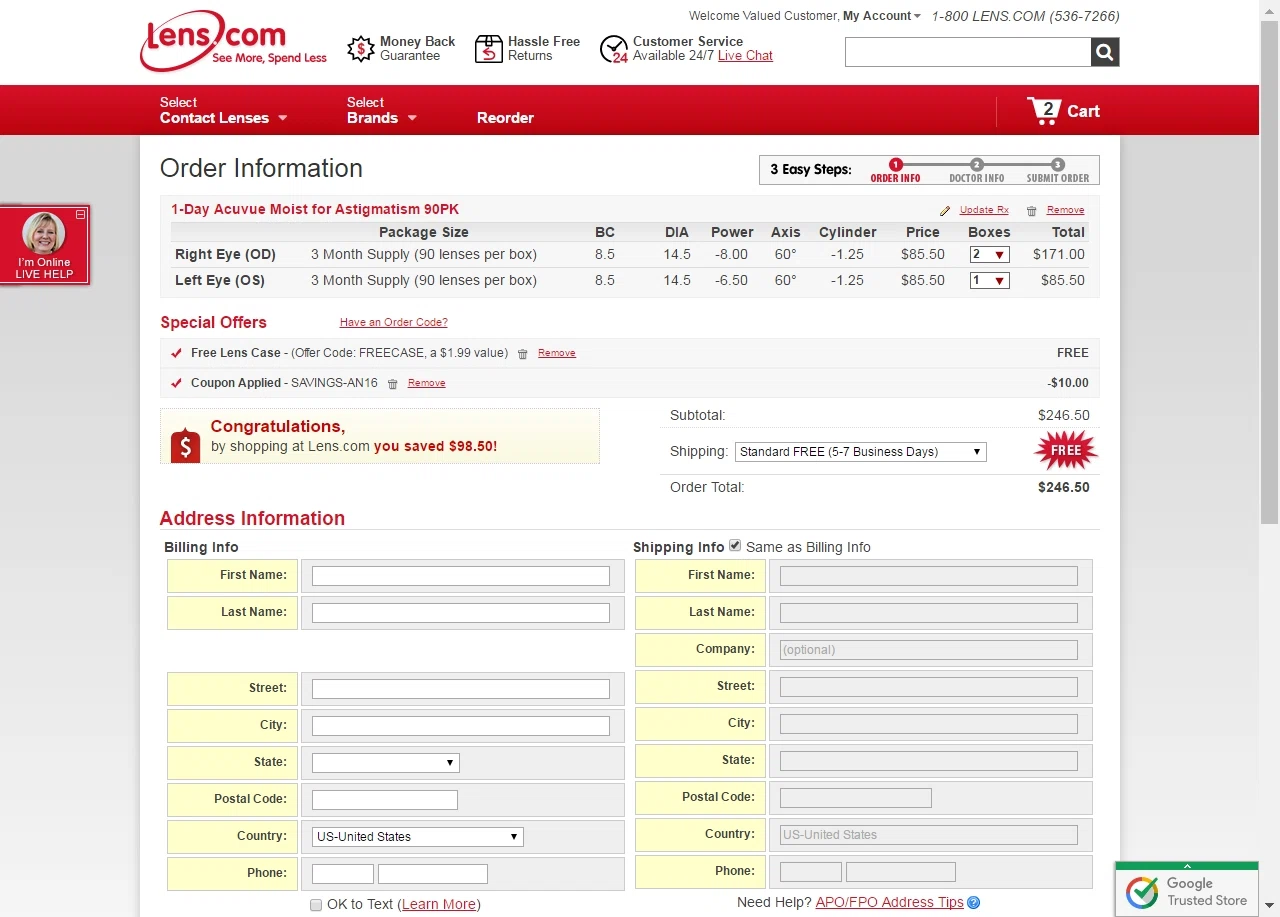This screenshot has height=917, width=1280.
Task: Click the billing First Name field
Action: [461, 576]
